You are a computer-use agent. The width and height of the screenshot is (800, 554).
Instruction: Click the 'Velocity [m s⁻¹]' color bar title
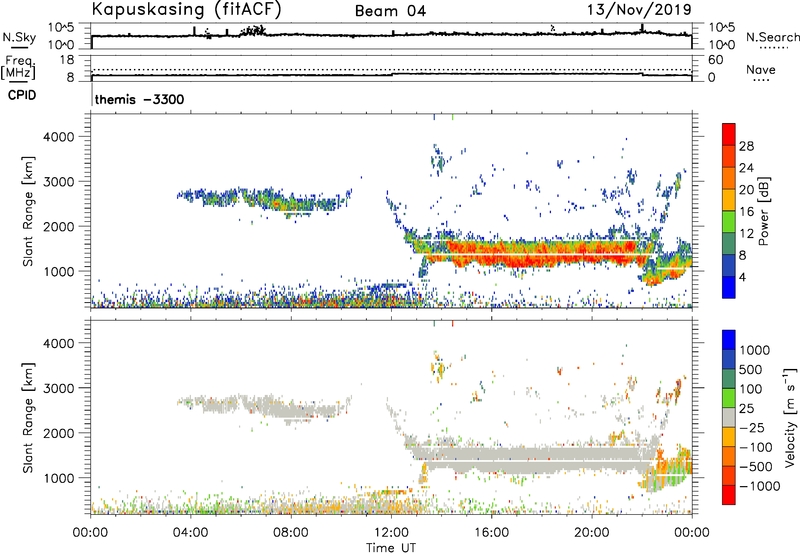point(790,417)
